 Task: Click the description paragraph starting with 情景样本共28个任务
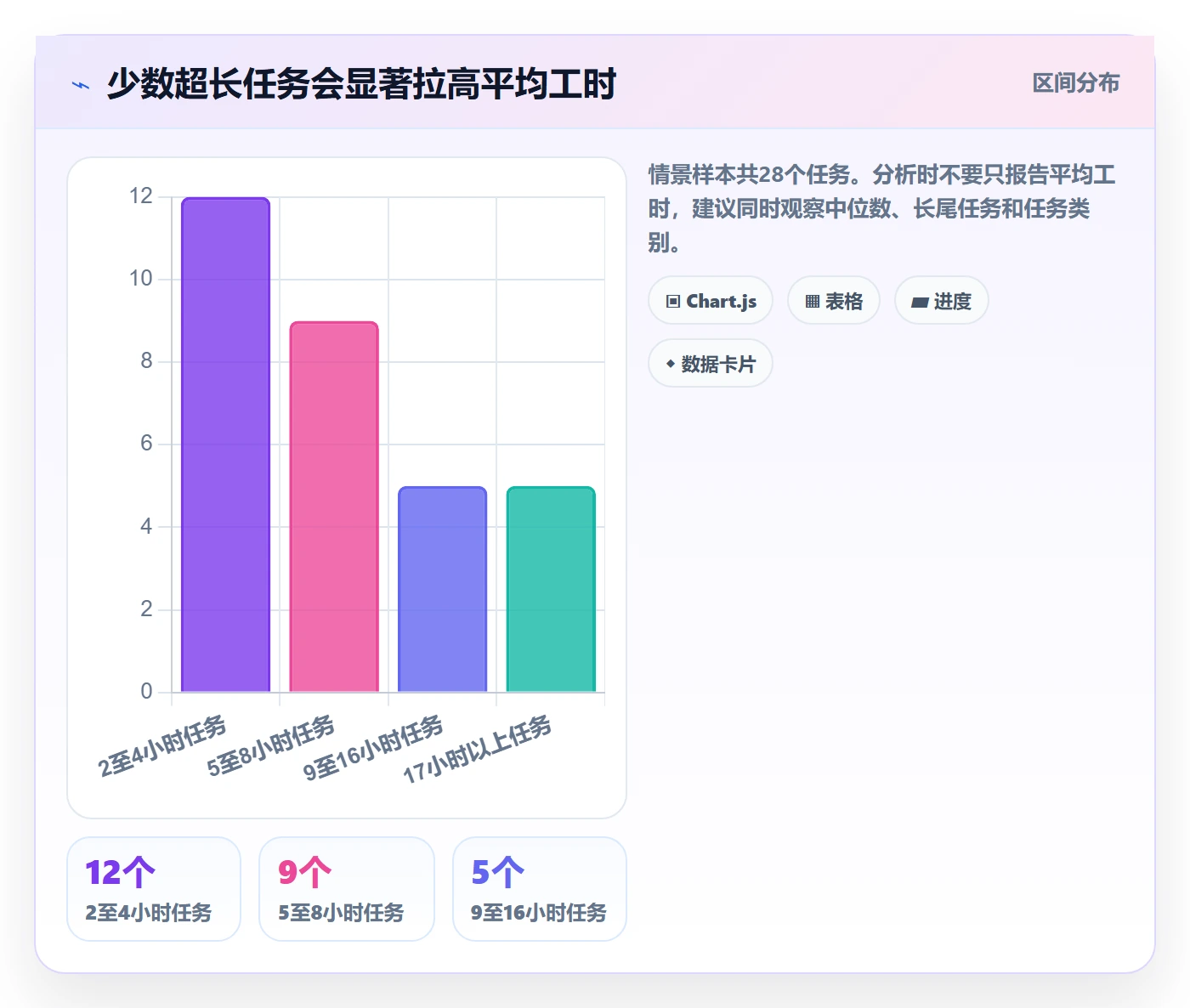pos(882,209)
